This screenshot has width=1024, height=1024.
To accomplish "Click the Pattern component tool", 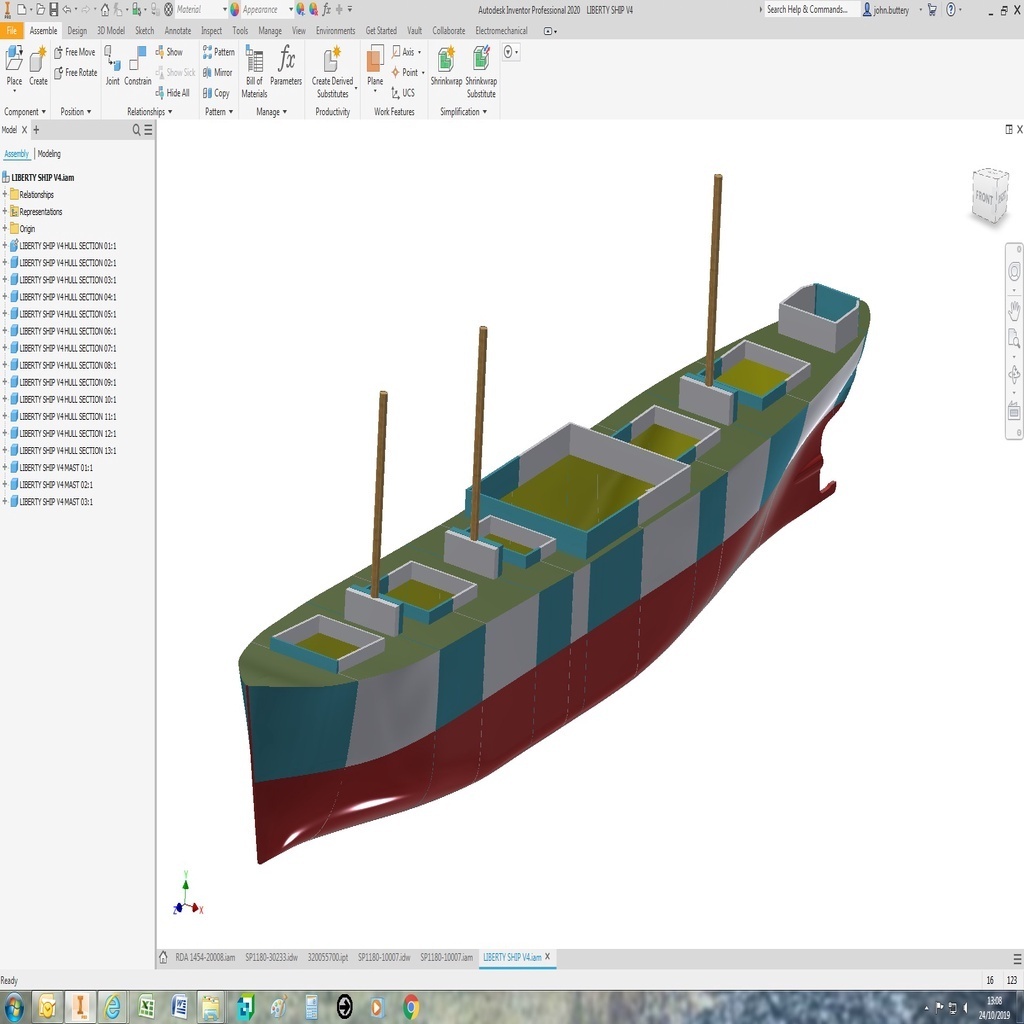I will tap(218, 52).
